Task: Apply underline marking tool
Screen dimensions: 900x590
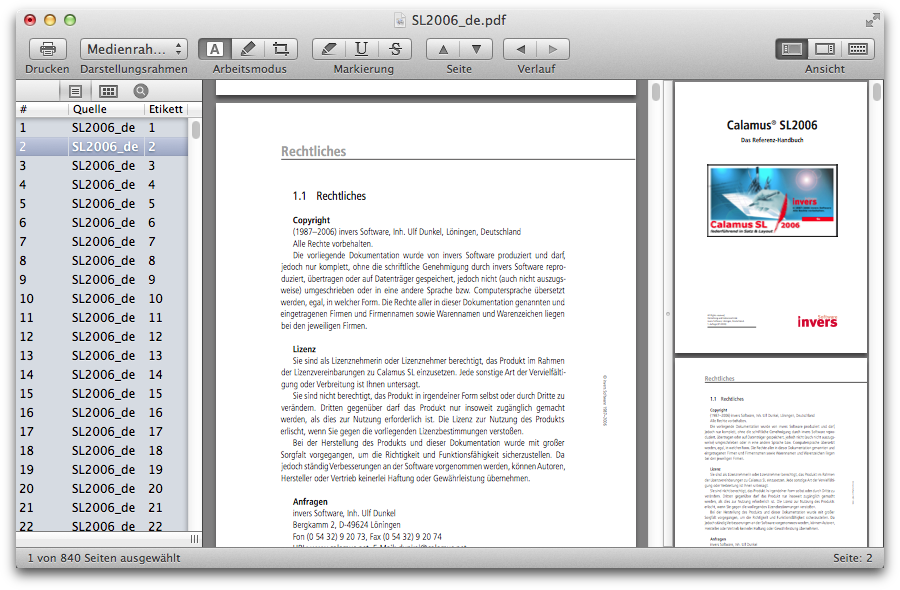Action: pyautogui.click(x=362, y=49)
